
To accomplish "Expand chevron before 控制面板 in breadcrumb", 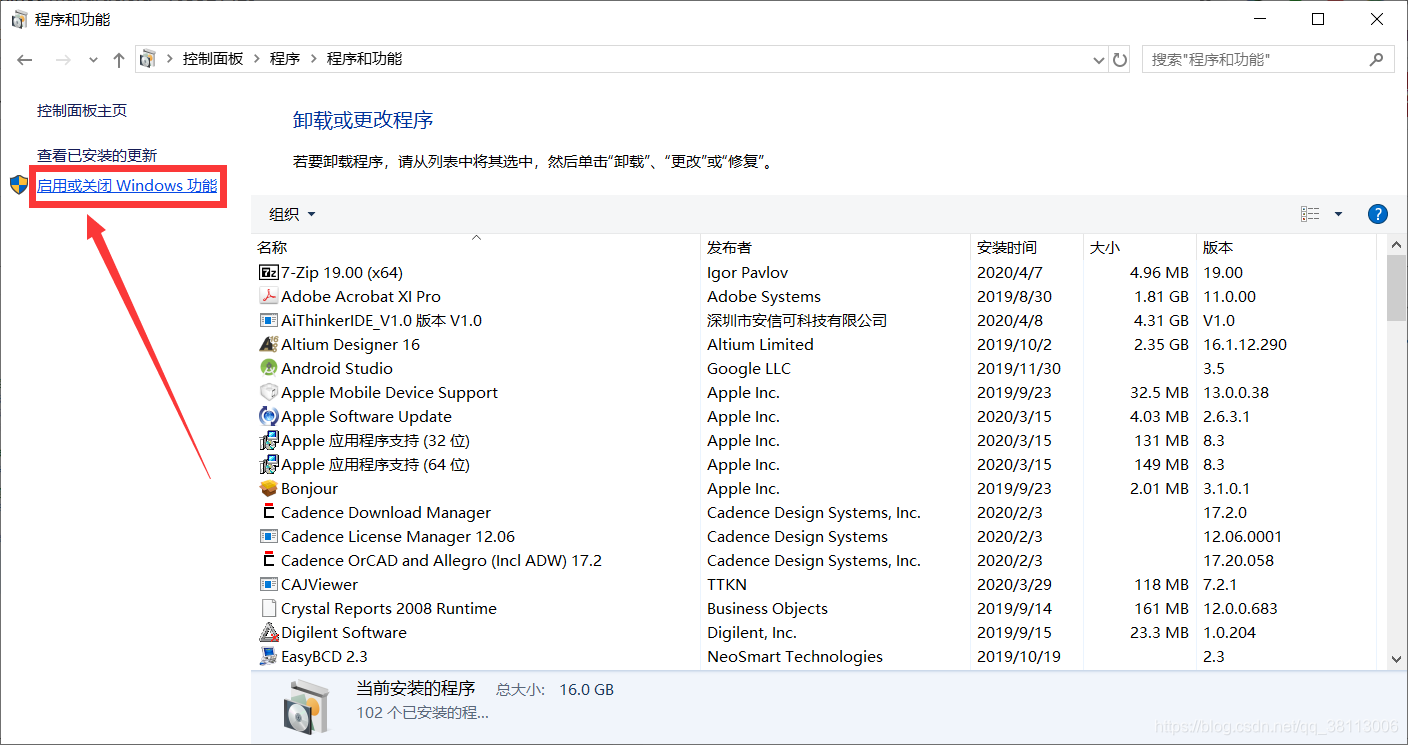I will click(x=170, y=59).
